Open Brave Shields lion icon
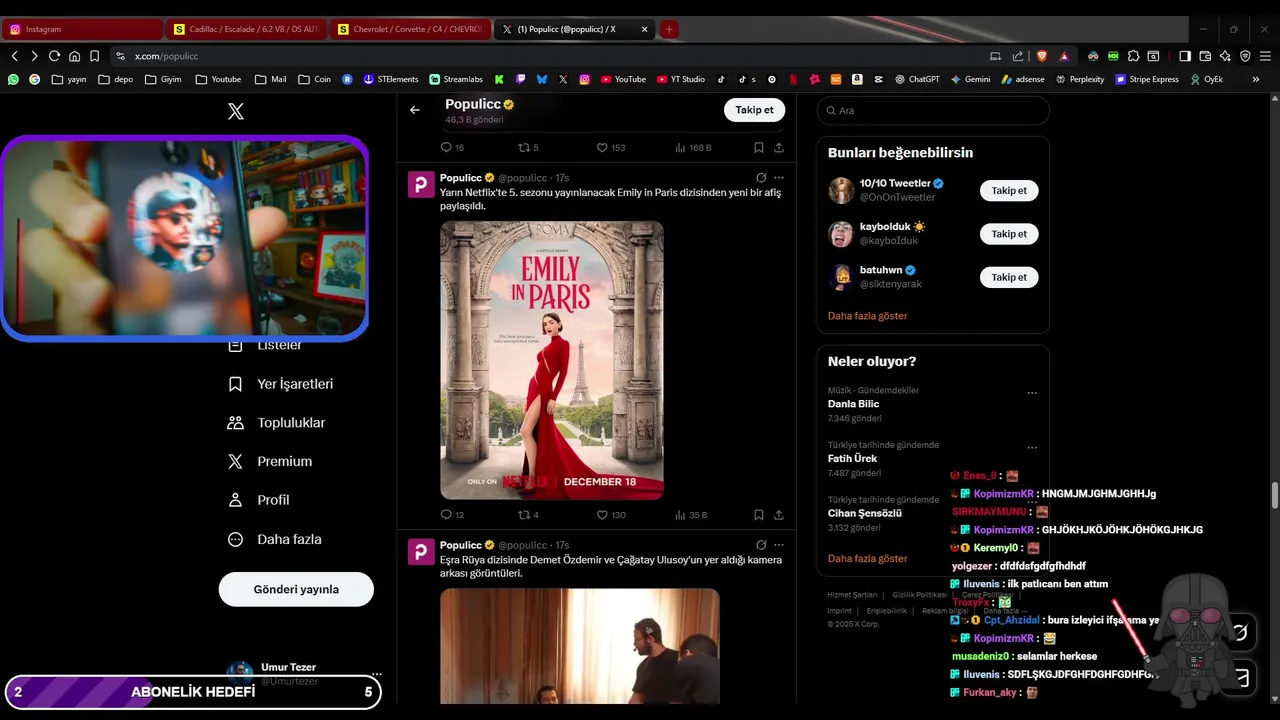 (x=1041, y=56)
